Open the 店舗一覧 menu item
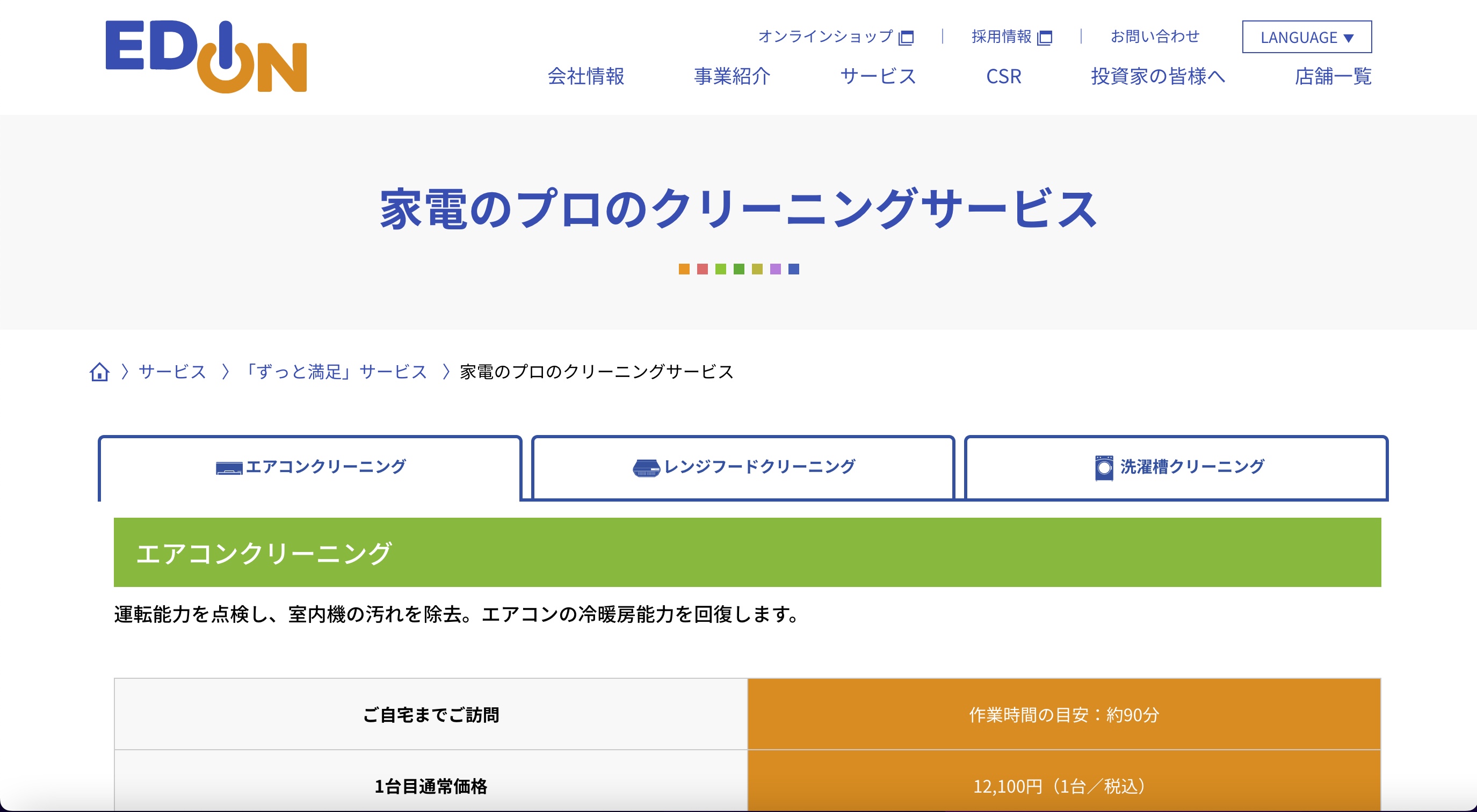Viewport: 1477px width, 812px height. [1332, 76]
